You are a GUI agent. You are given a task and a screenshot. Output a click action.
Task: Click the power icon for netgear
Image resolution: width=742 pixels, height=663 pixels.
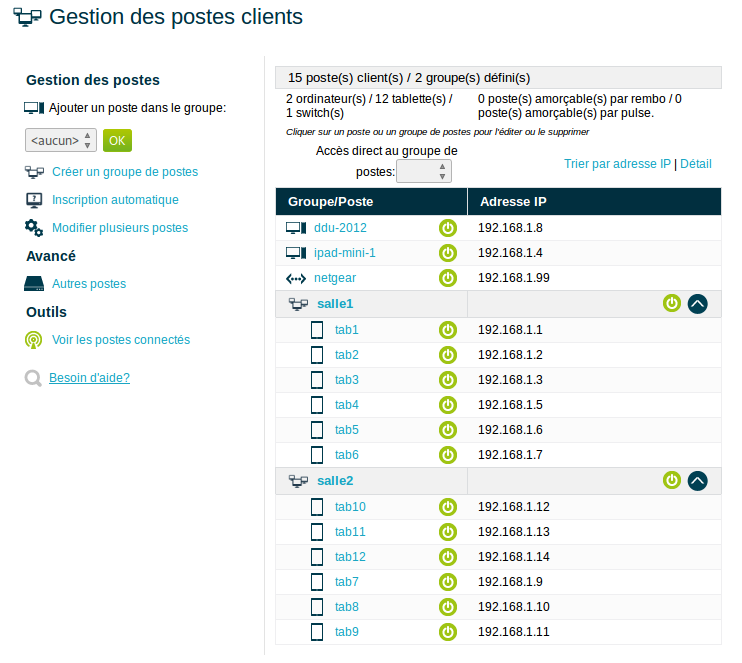[448, 278]
